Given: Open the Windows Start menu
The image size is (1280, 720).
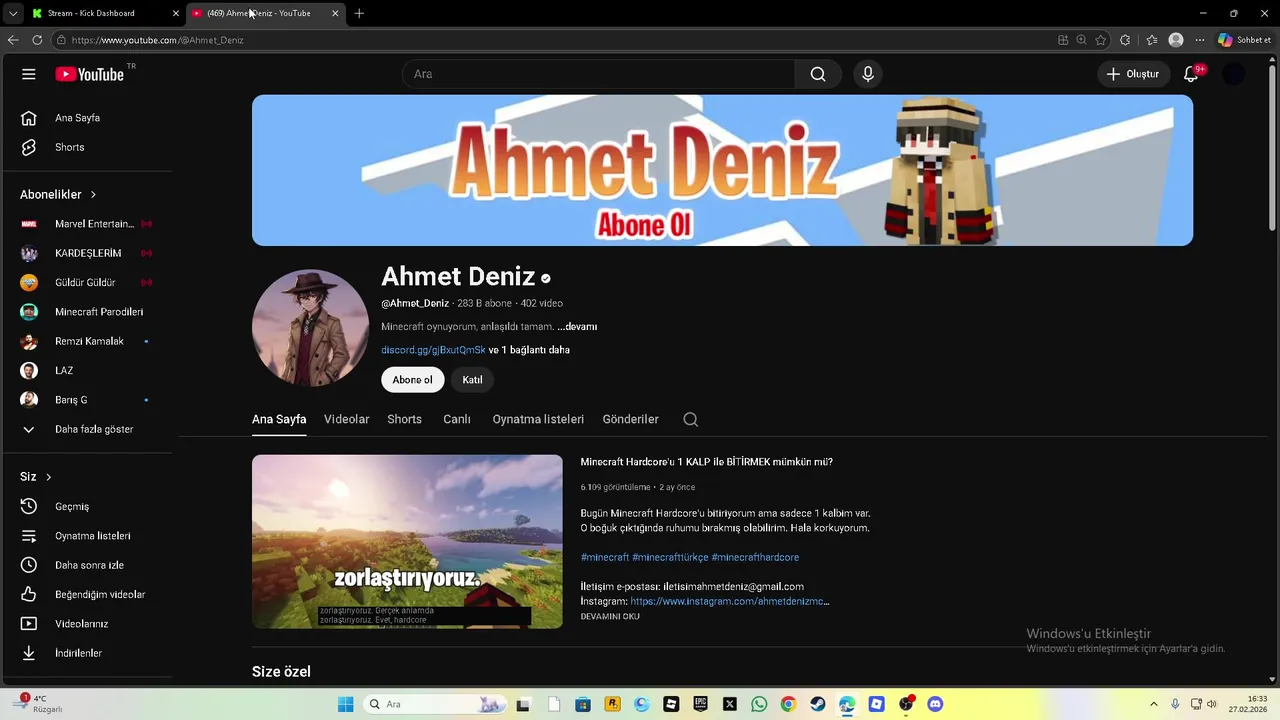Looking at the screenshot, I should (x=346, y=704).
